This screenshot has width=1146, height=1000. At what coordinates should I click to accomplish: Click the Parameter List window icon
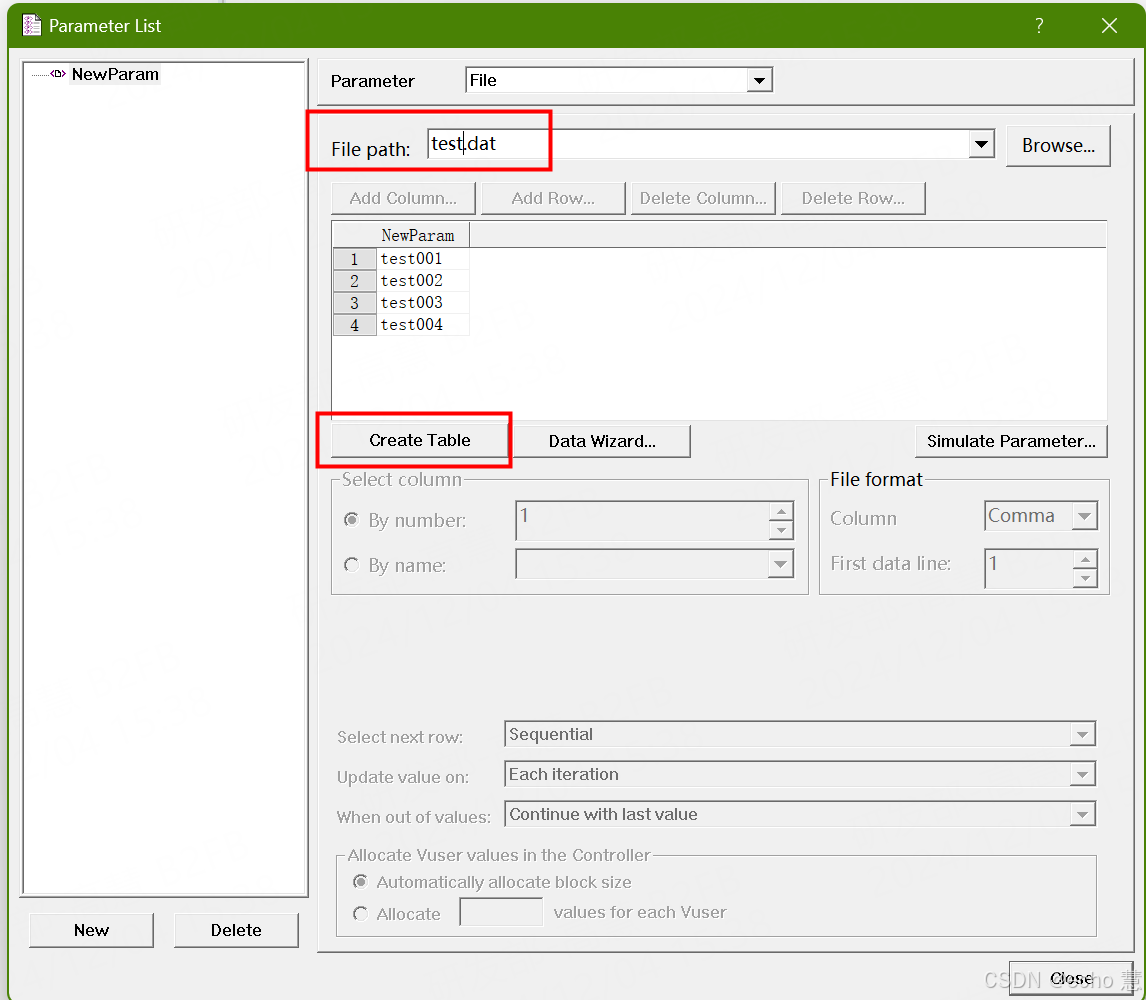[x=31, y=26]
